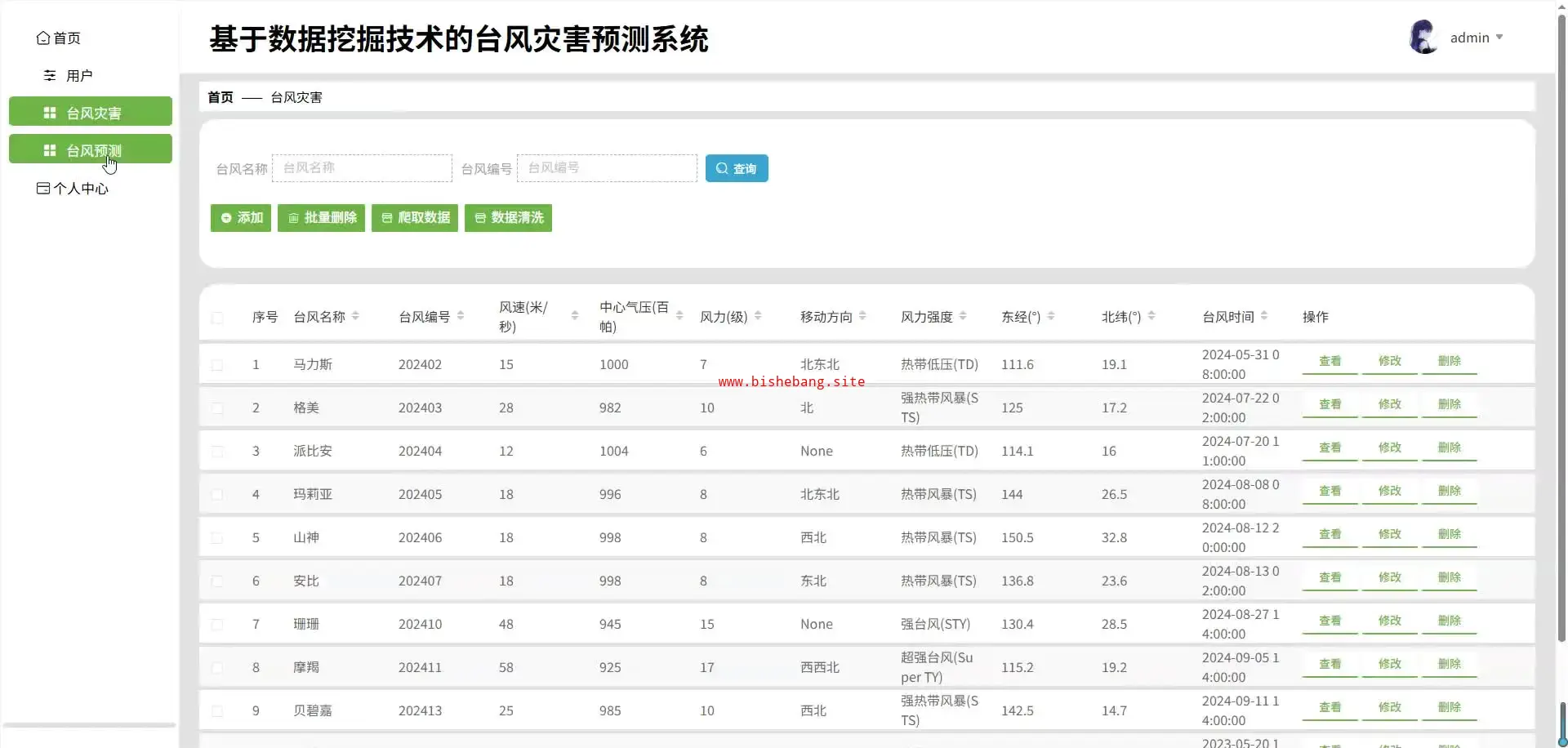Click the settings icon beside 用户
The width and height of the screenshot is (1568, 748).
[x=50, y=76]
